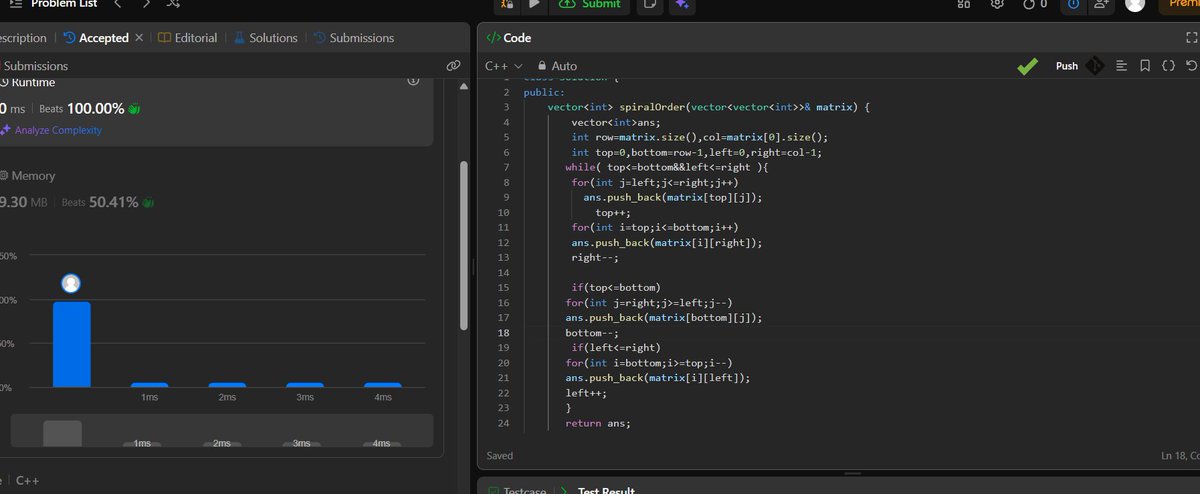The image size is (1200, 494).
Task: Open the AI sparkle assistant icon
Action: pos(682,4)
